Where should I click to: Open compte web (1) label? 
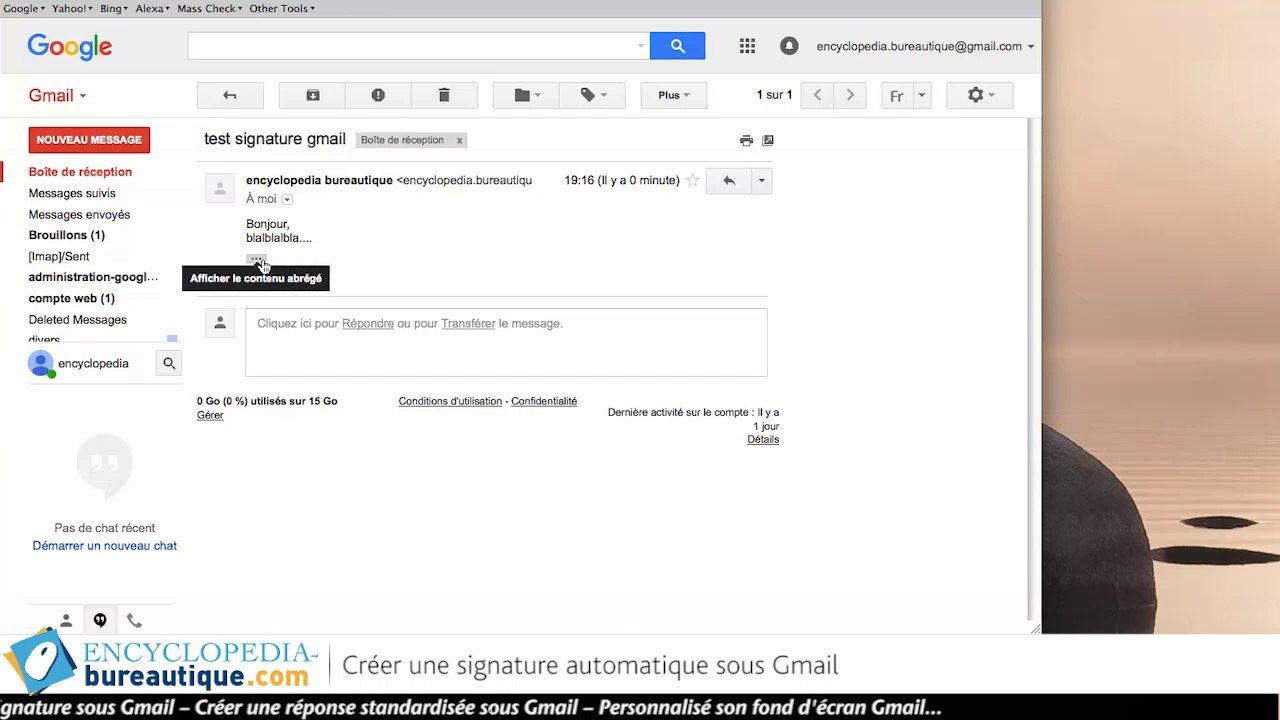click(71, 298)
